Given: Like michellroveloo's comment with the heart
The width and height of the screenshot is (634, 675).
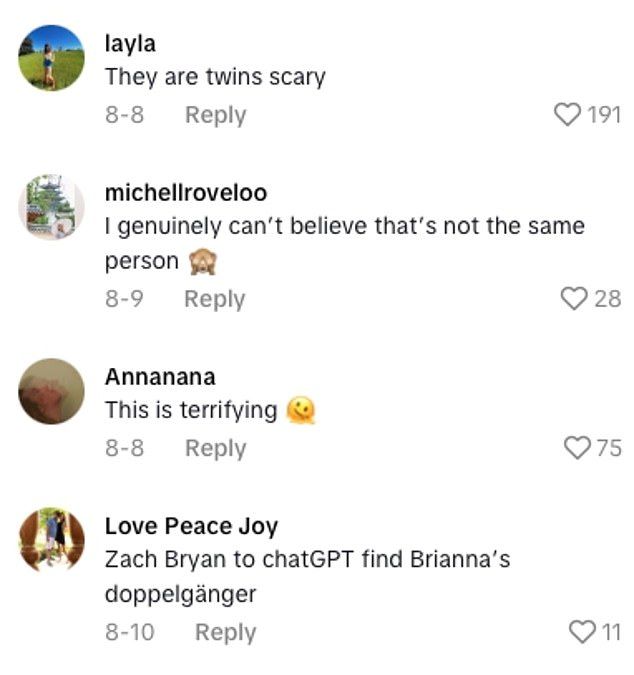Looking at the screenshot, I should (573, 298).
